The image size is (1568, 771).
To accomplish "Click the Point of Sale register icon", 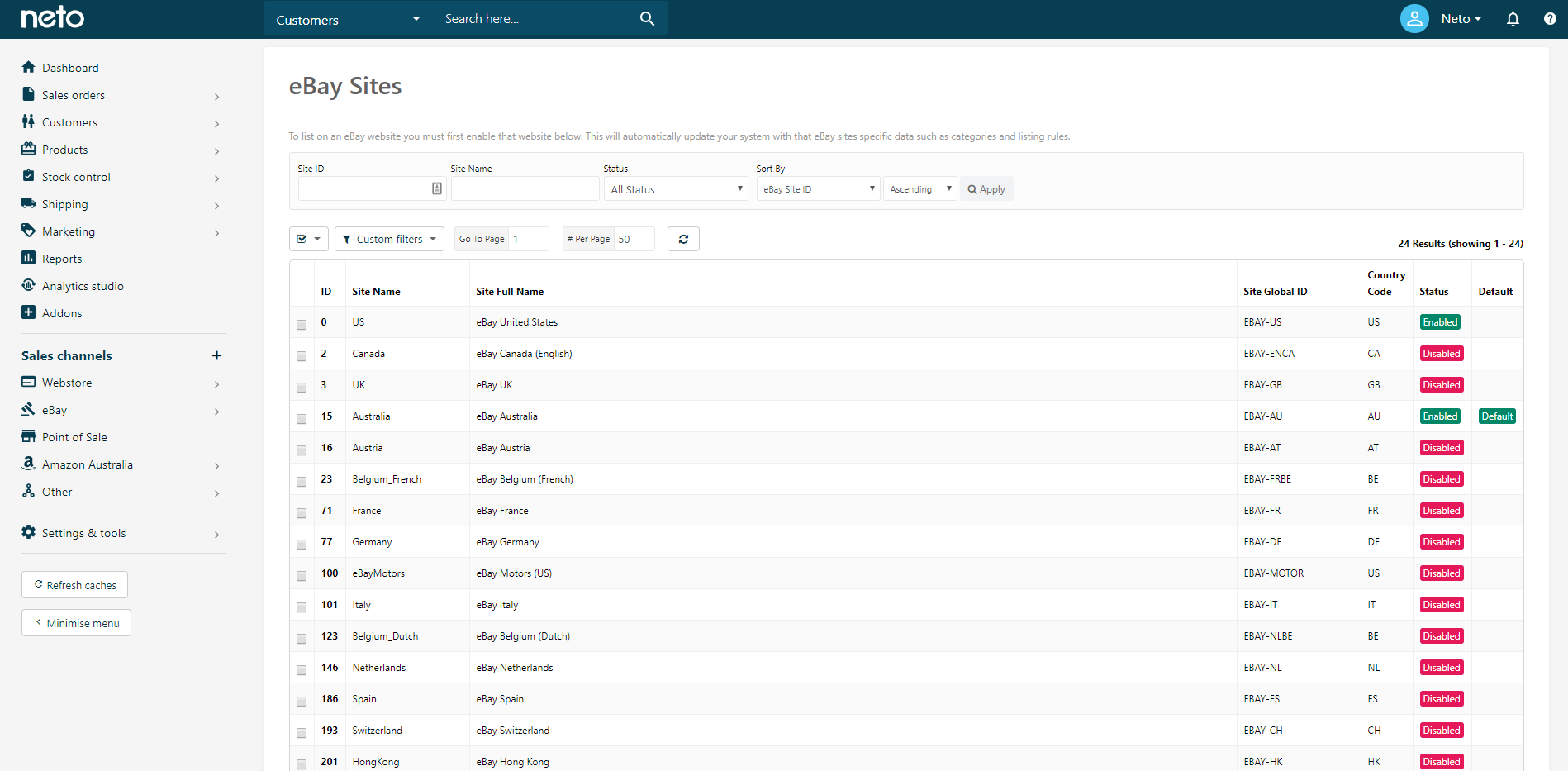I will coord(29,436).
